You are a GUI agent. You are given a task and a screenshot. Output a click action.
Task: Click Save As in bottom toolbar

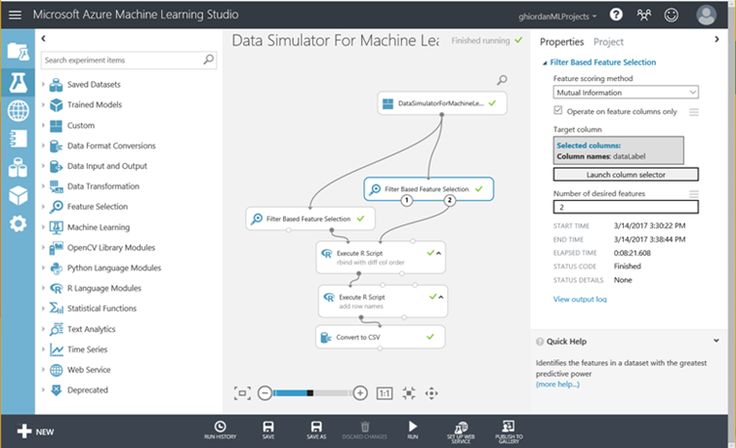(x=316, y=430)
